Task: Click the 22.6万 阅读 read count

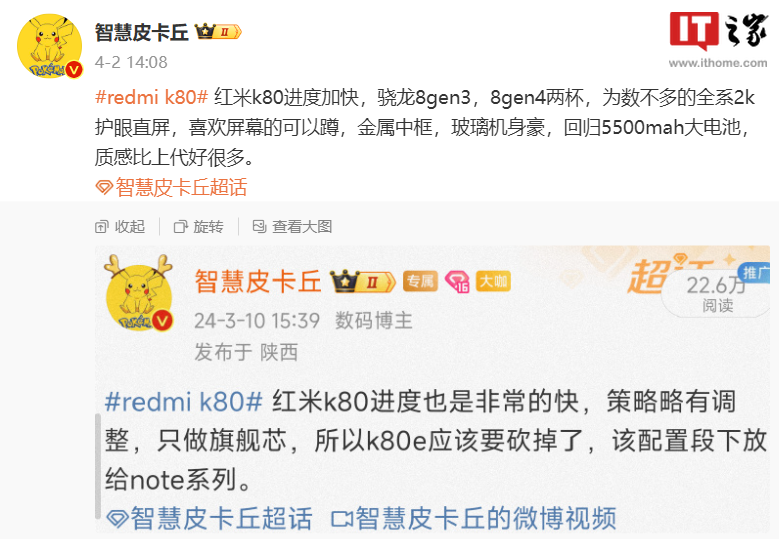Action: tap(717, 294)
